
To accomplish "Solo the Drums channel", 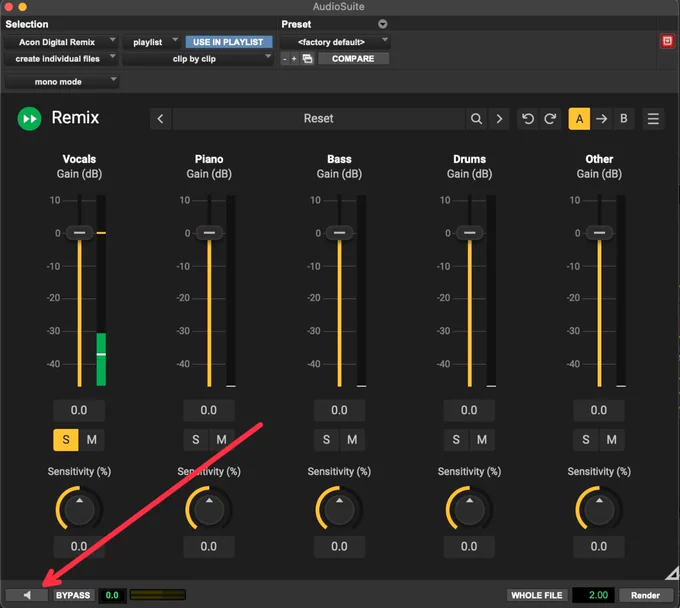I will coord(456,440).
